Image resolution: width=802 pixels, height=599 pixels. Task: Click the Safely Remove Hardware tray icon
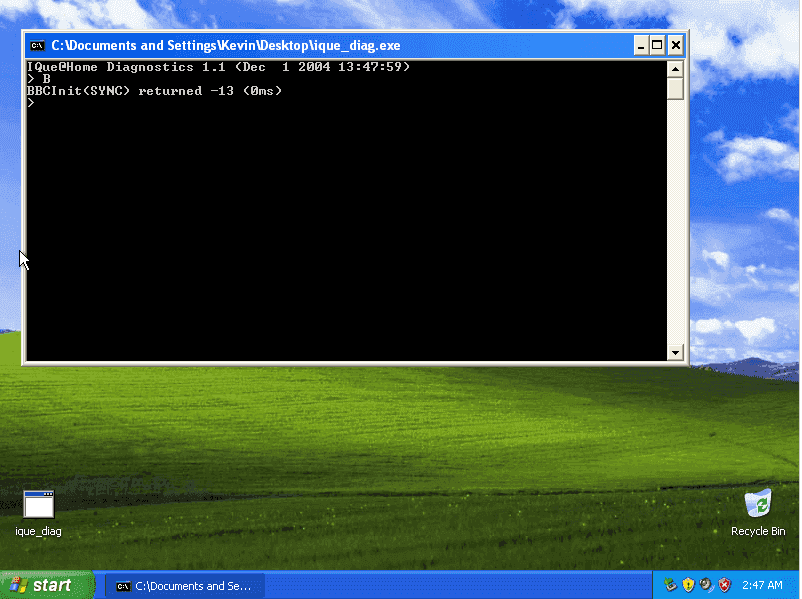[670, 585]
